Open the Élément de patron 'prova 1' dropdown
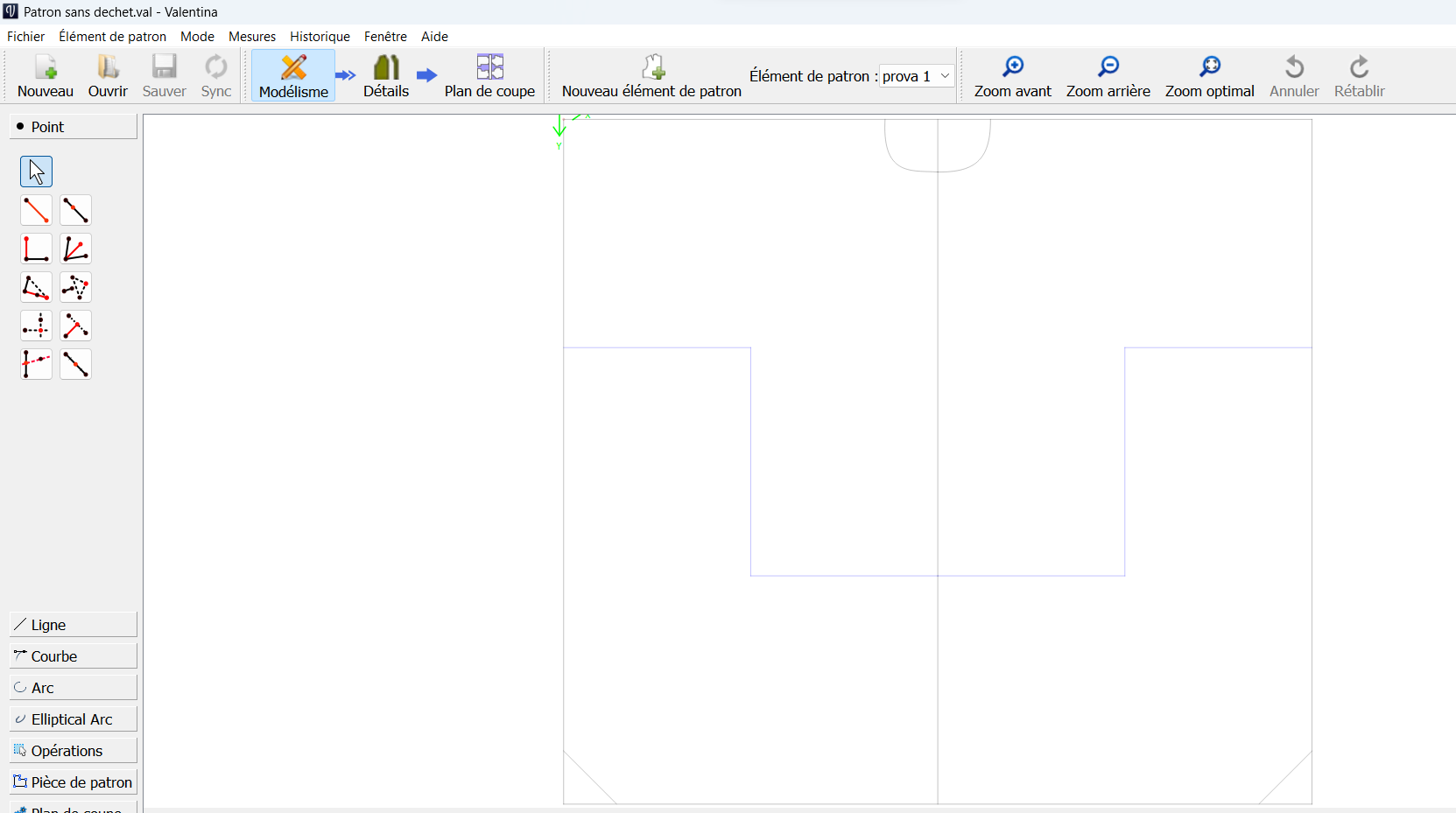This screenshot has height=813, width=1456. [x=917, y=76]
